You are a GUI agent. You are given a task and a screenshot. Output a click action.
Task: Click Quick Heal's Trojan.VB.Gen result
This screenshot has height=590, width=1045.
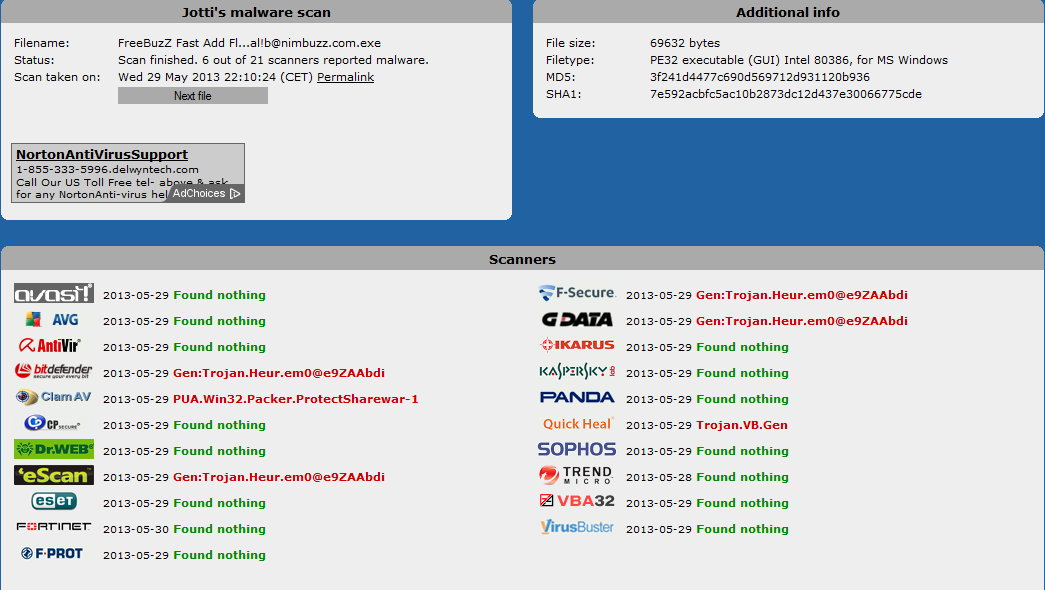[x=742, y=425]
